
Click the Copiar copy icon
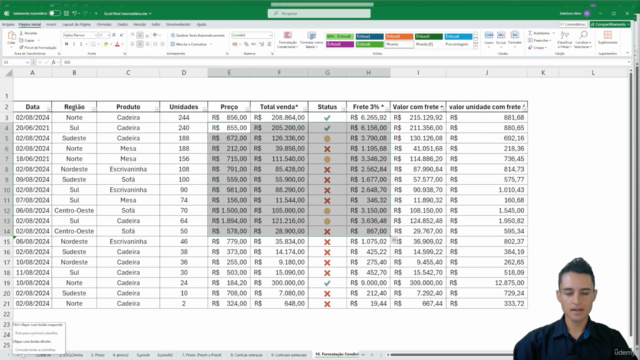click(22, 40)
